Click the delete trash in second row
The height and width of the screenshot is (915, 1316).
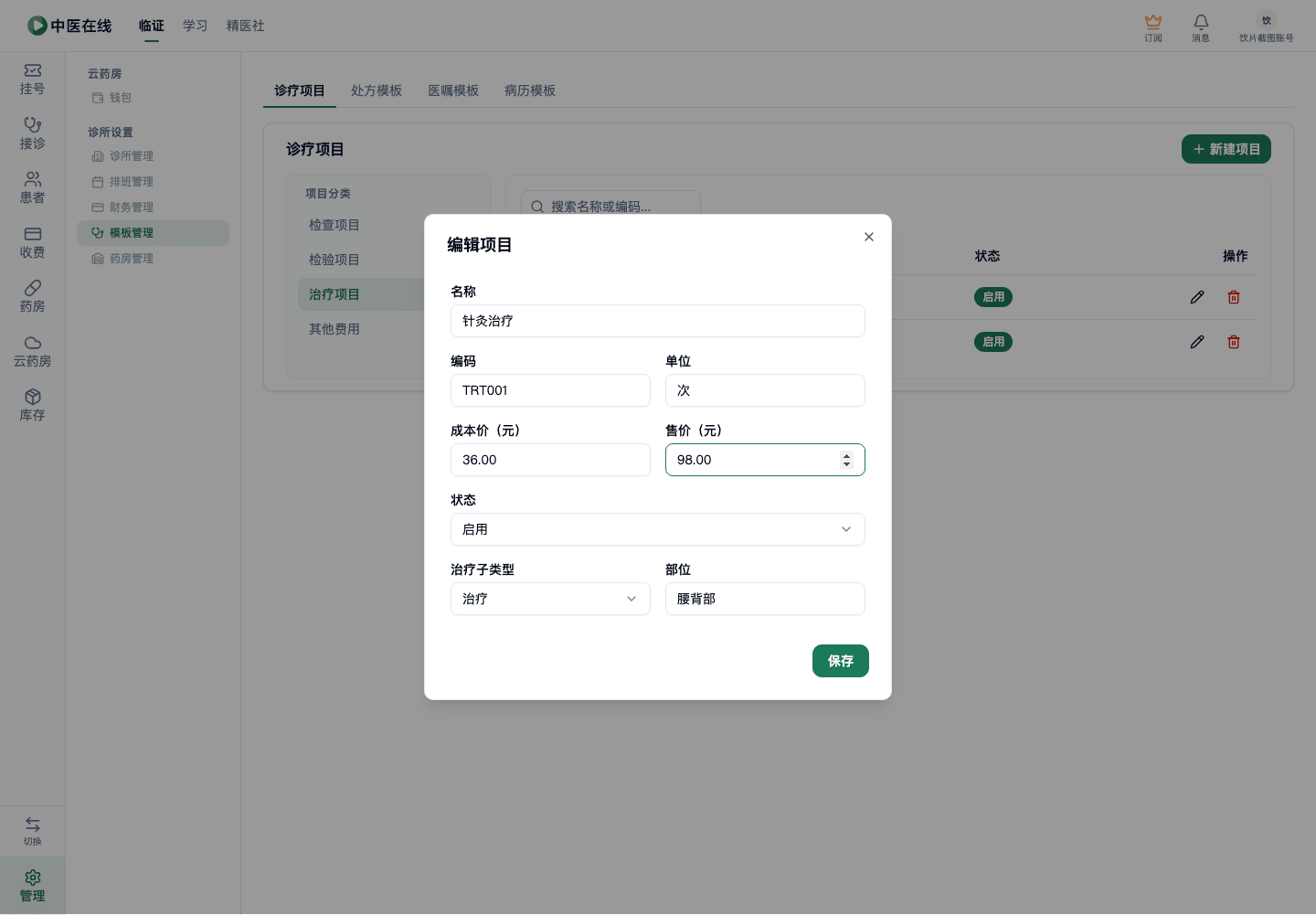[x=1234, y=342]
